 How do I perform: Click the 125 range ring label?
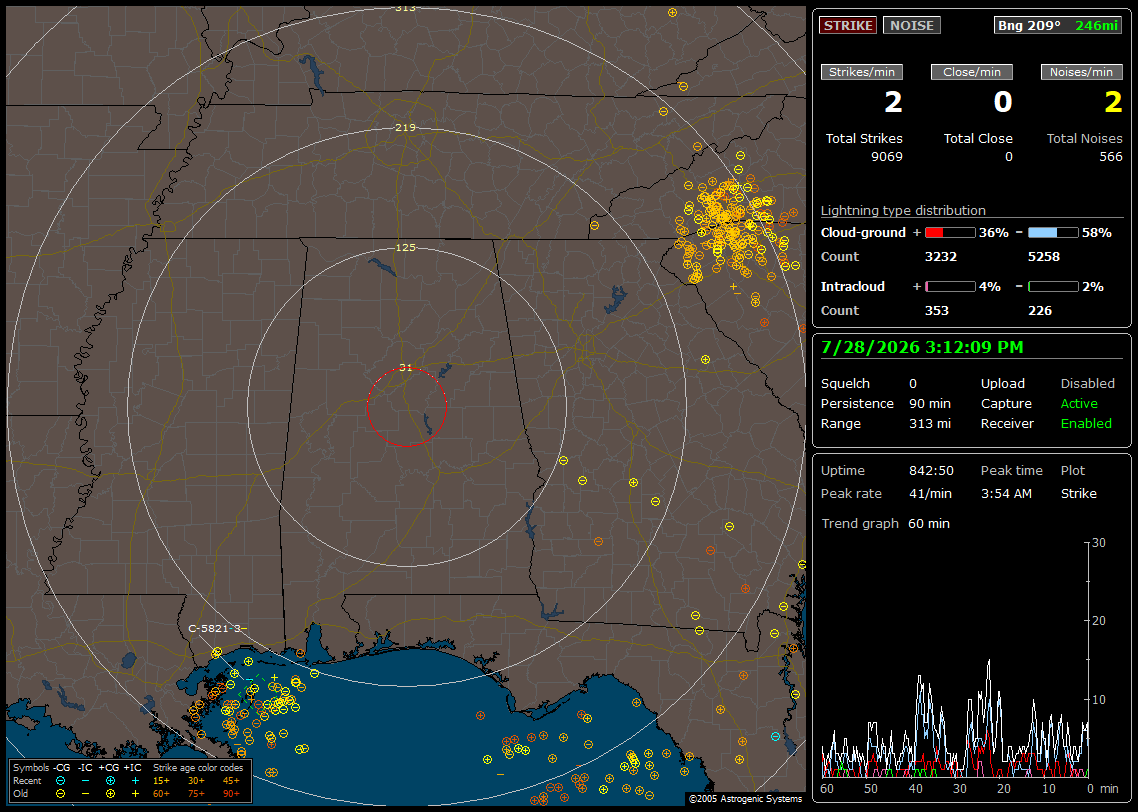[x=406, y=247]
